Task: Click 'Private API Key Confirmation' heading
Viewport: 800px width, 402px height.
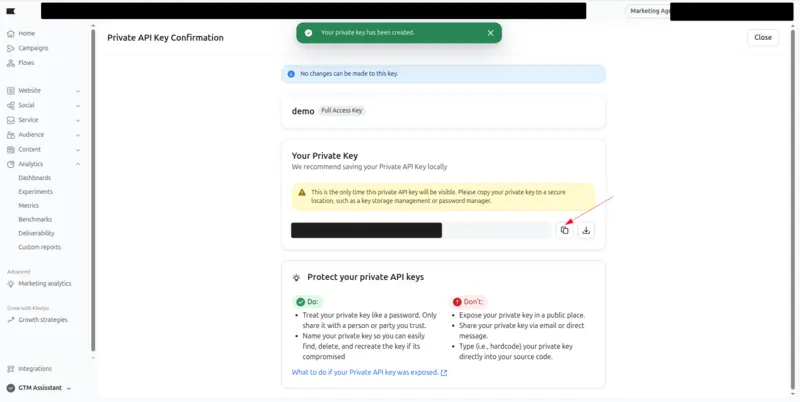Action: click(165, 38)
